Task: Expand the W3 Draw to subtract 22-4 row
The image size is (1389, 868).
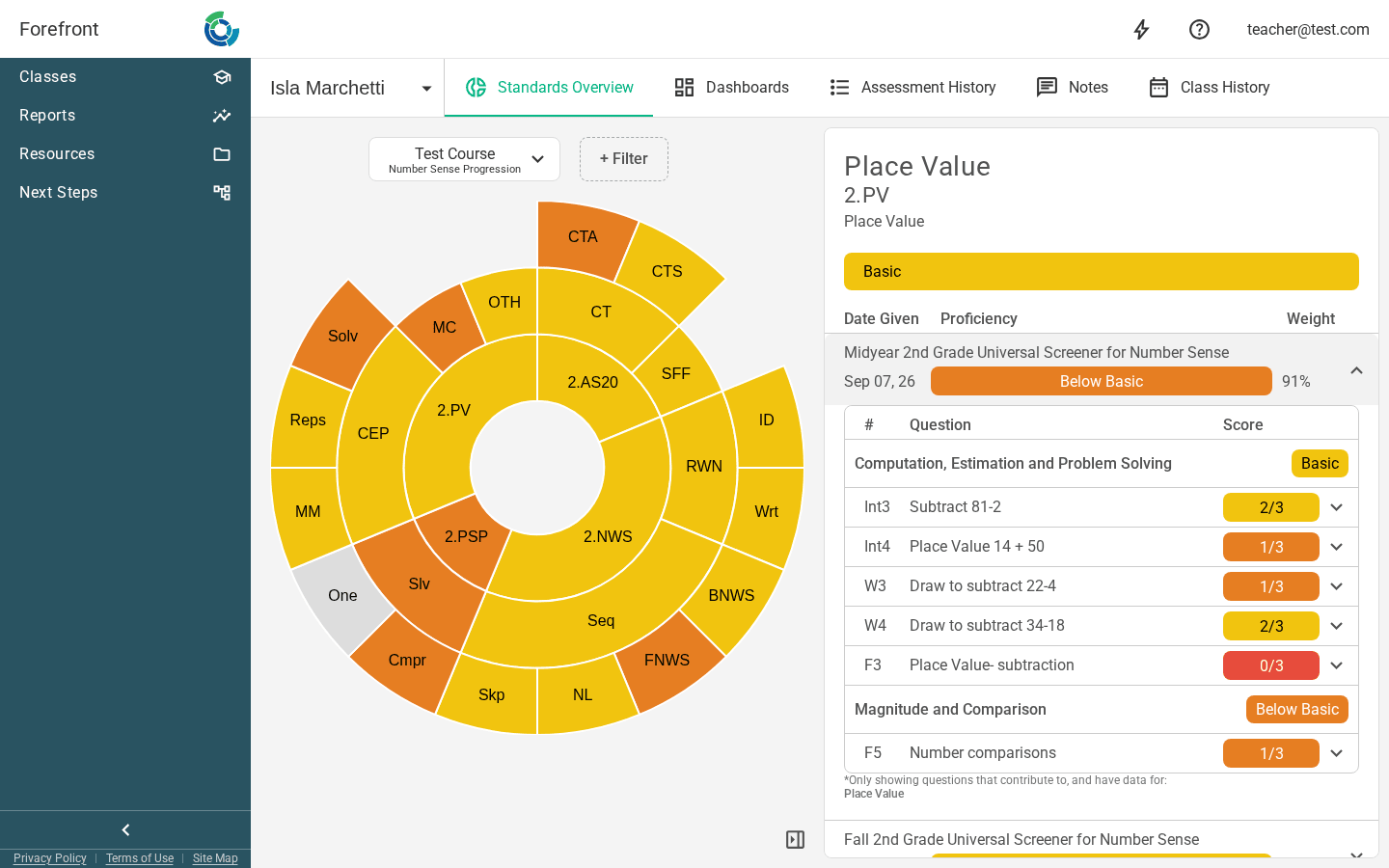Action: 1337,586
